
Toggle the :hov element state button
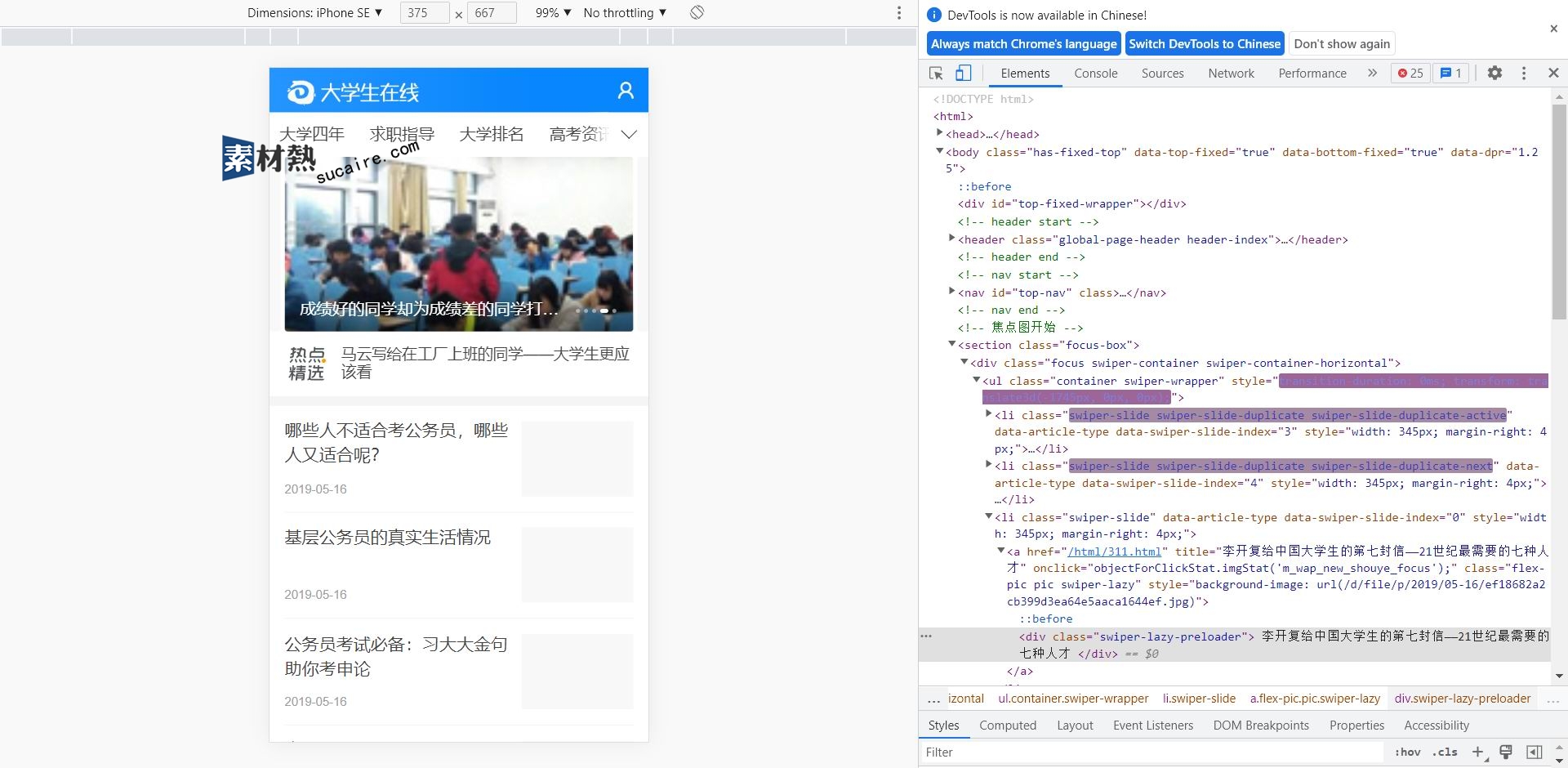click(1407, 752)
